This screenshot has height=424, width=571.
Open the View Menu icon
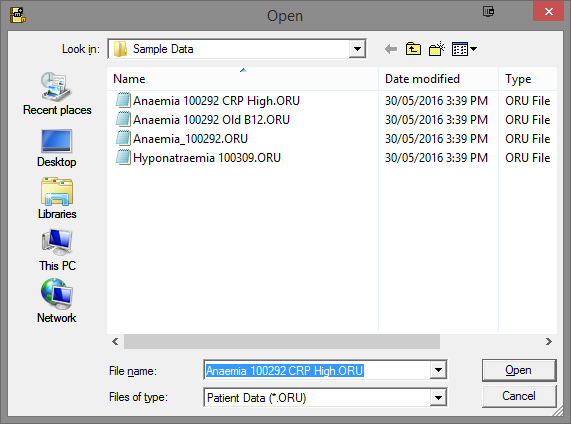(x=464, y=49)
